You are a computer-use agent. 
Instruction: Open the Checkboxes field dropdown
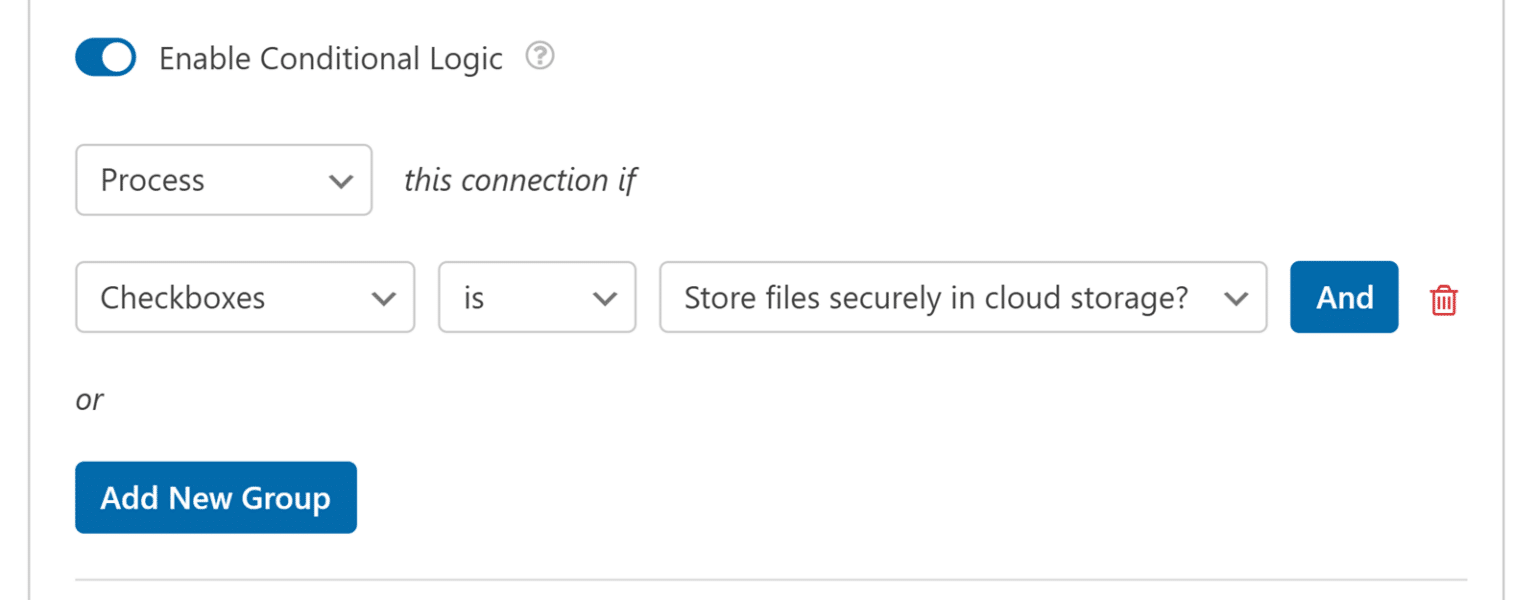(244, 297)
